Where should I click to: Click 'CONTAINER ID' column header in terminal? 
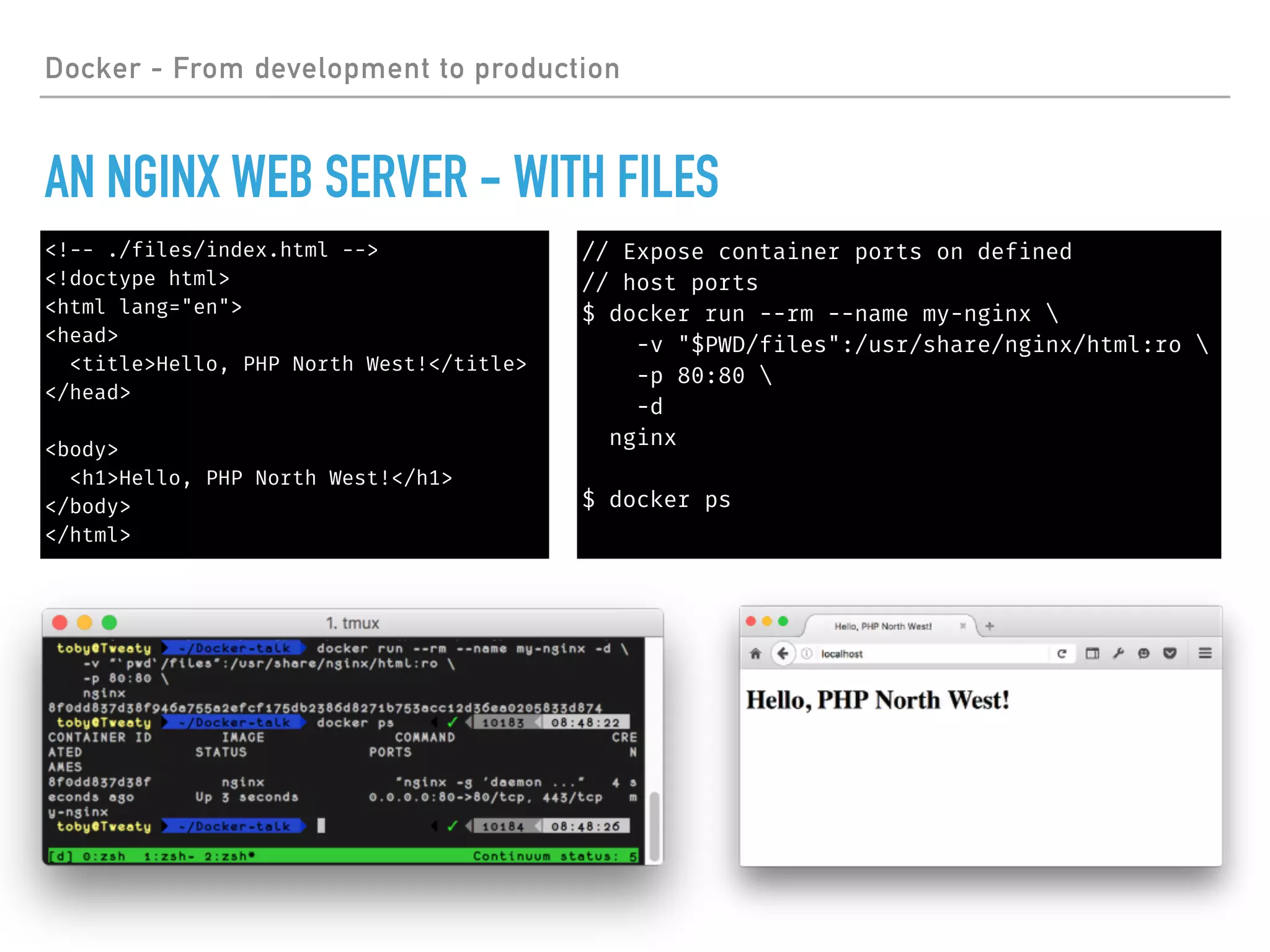pos(100,738)
